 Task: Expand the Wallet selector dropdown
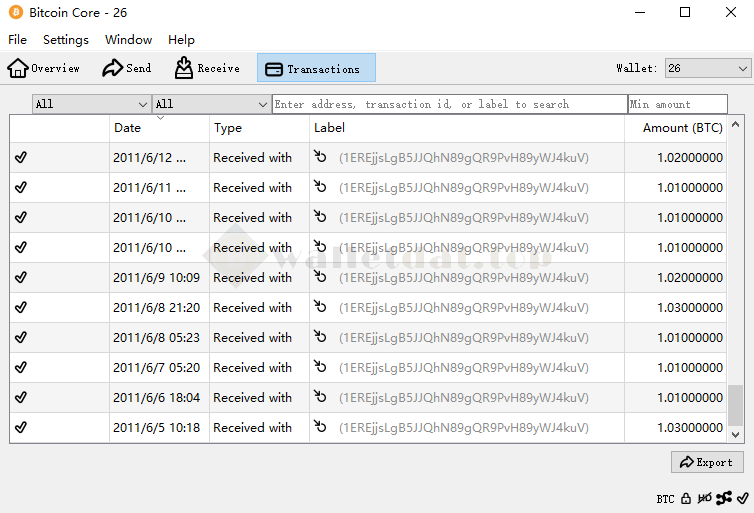pos(707,68)
